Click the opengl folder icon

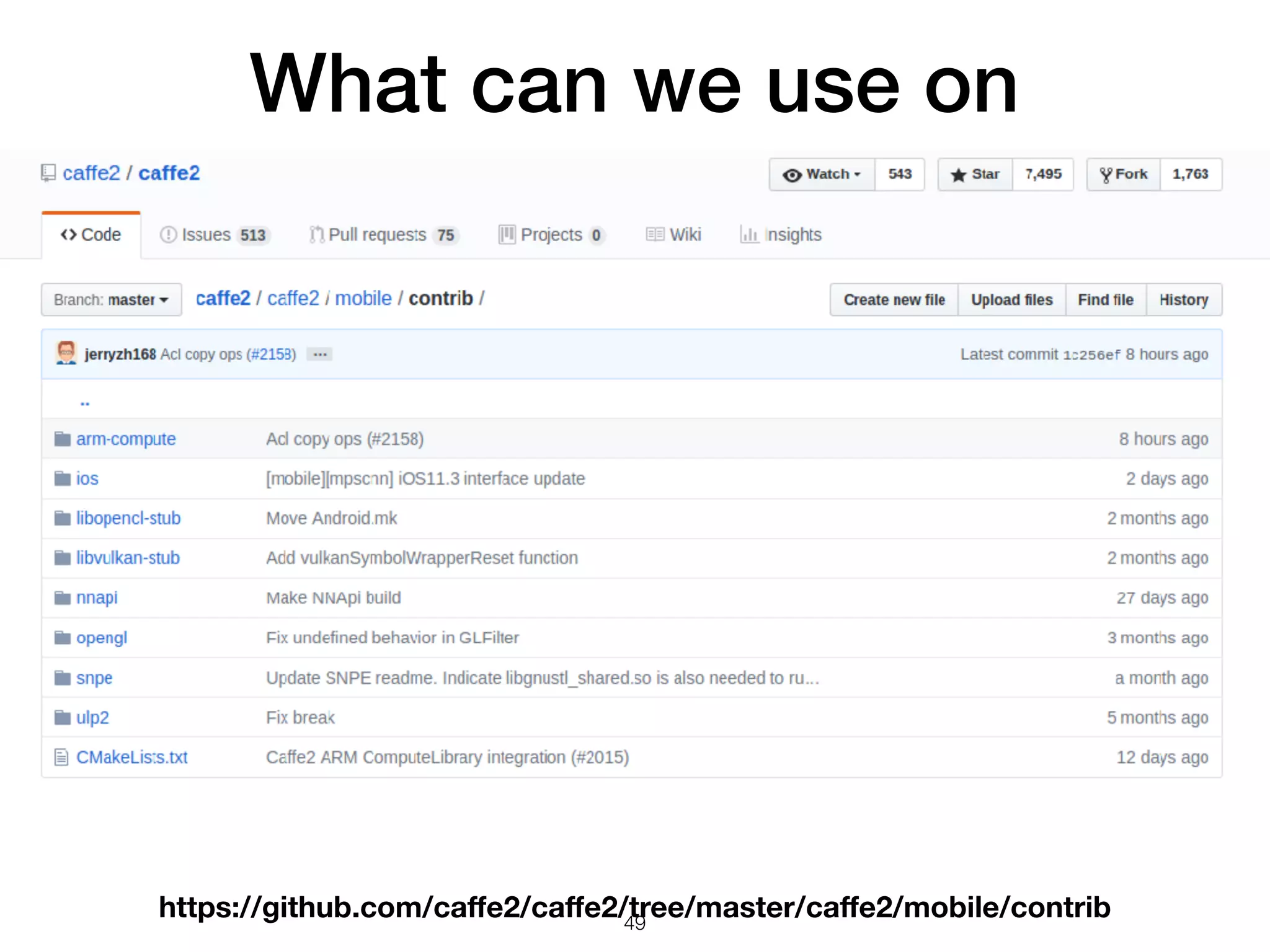pyautogui.click(x=62, y=637)
